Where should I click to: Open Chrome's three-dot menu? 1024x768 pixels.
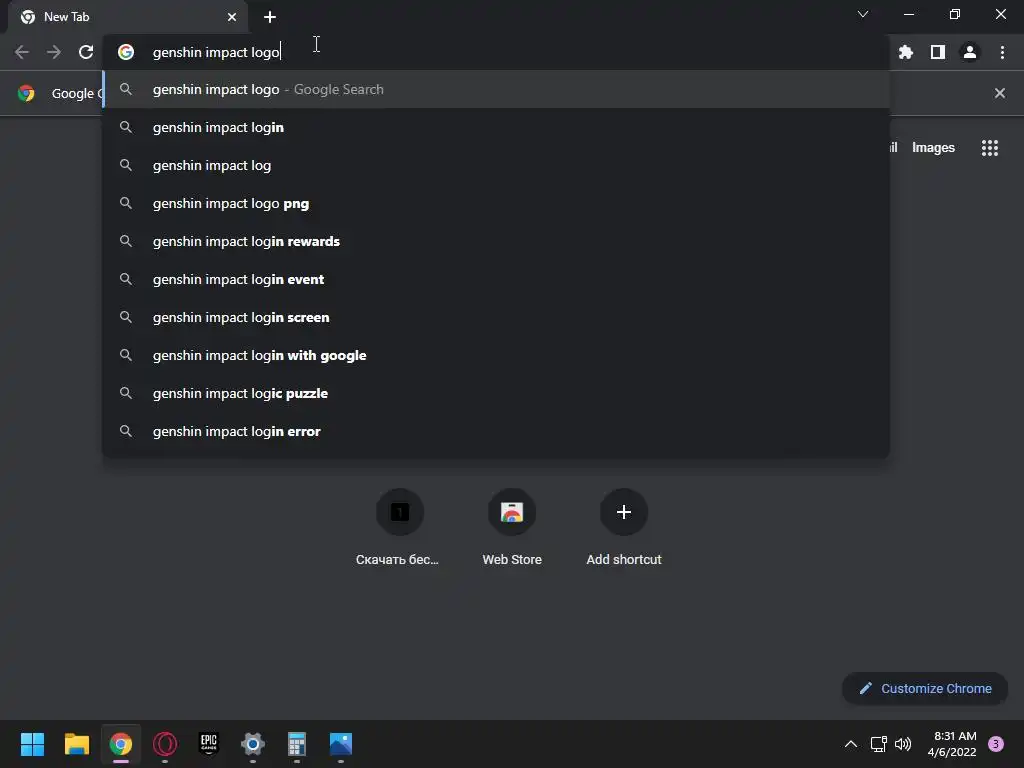(x=1002, y=52)
